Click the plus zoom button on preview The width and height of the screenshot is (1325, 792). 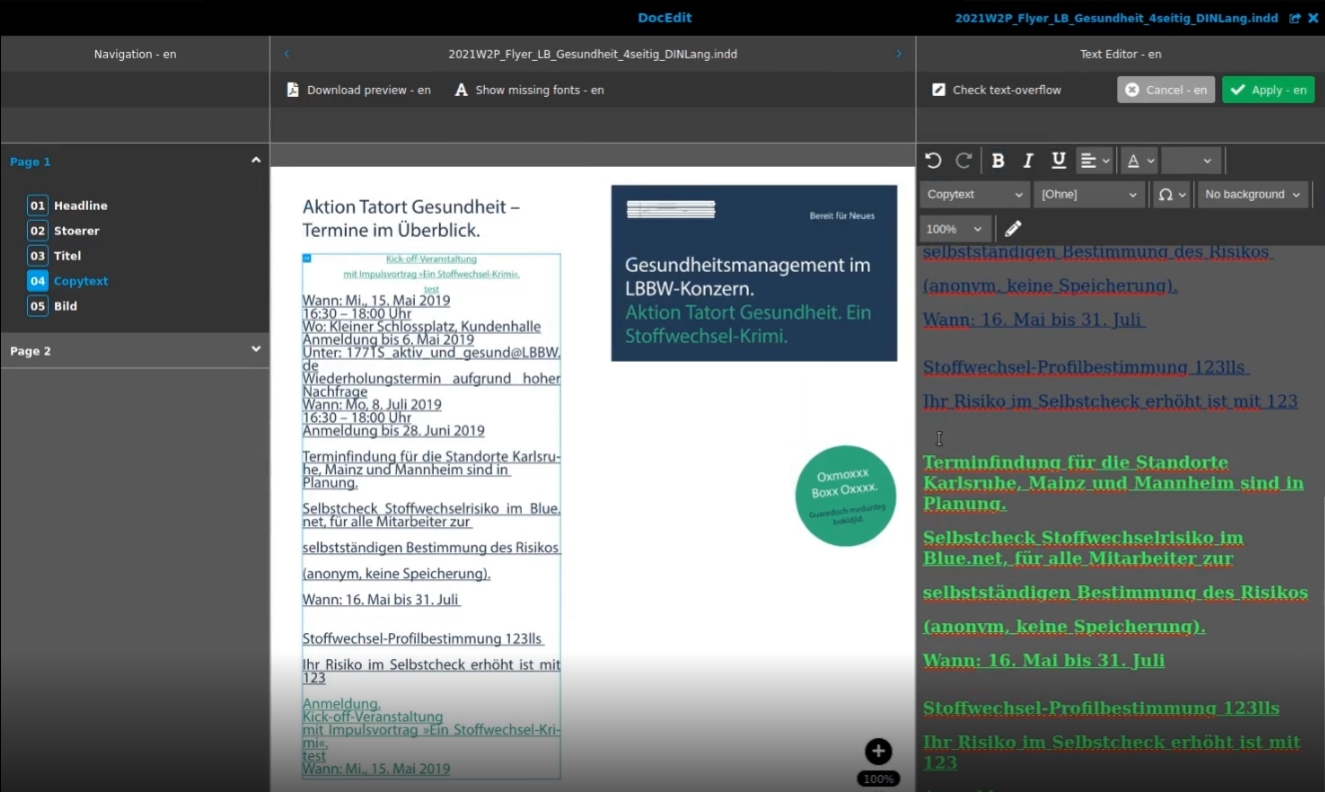tap(878, 752)
